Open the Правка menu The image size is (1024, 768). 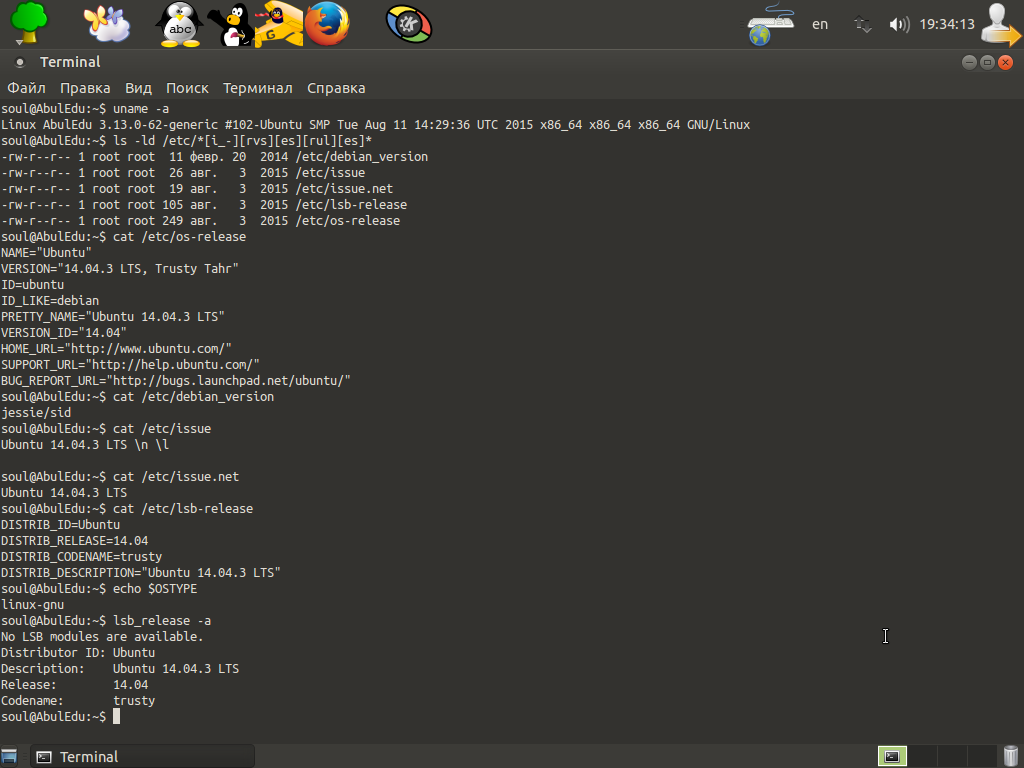(x=85, y=88)
